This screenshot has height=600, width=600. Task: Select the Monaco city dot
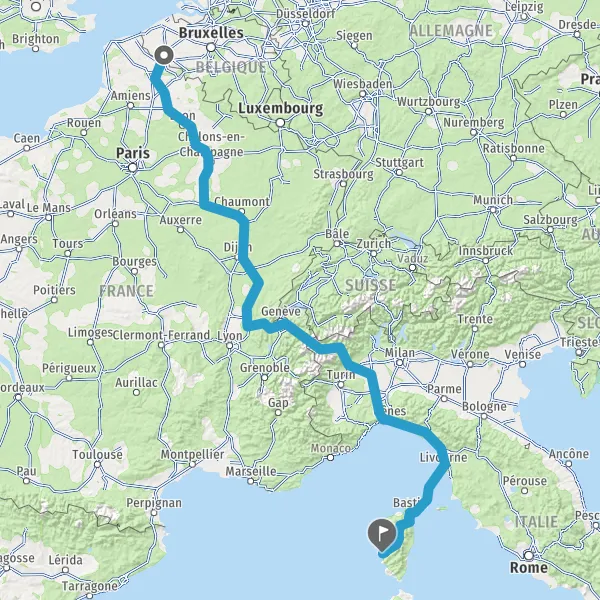(x=331, y=457)
